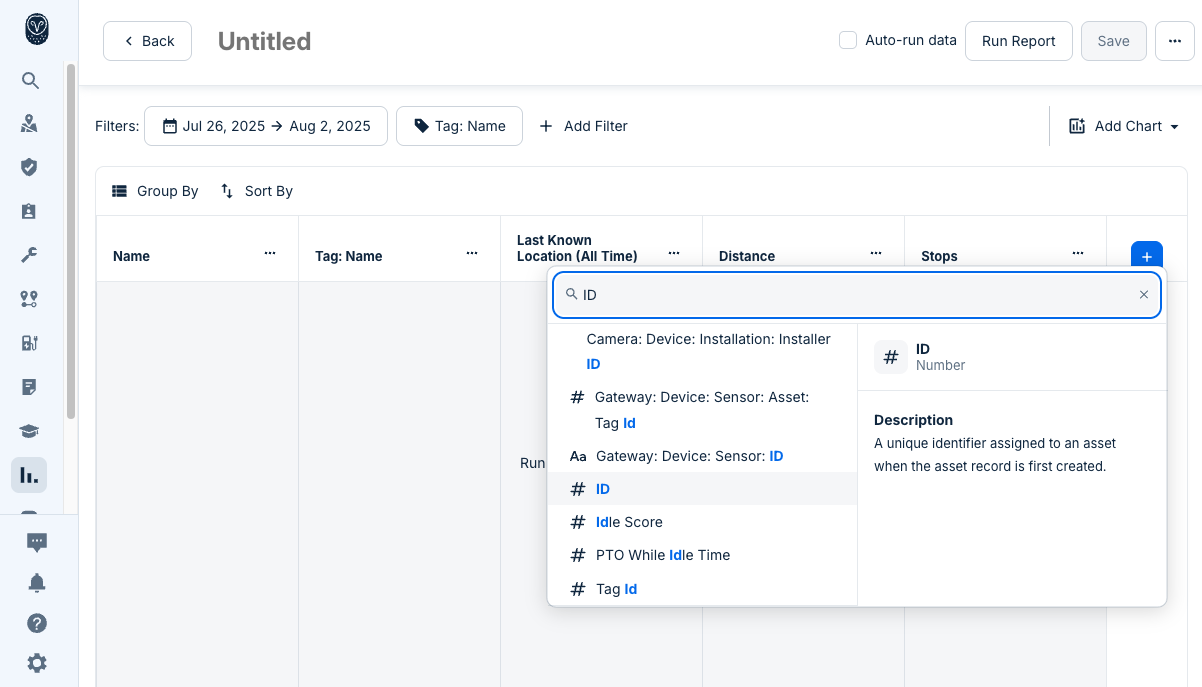Open the Name column options menu

pyautogui.click(x=270, y=254)
